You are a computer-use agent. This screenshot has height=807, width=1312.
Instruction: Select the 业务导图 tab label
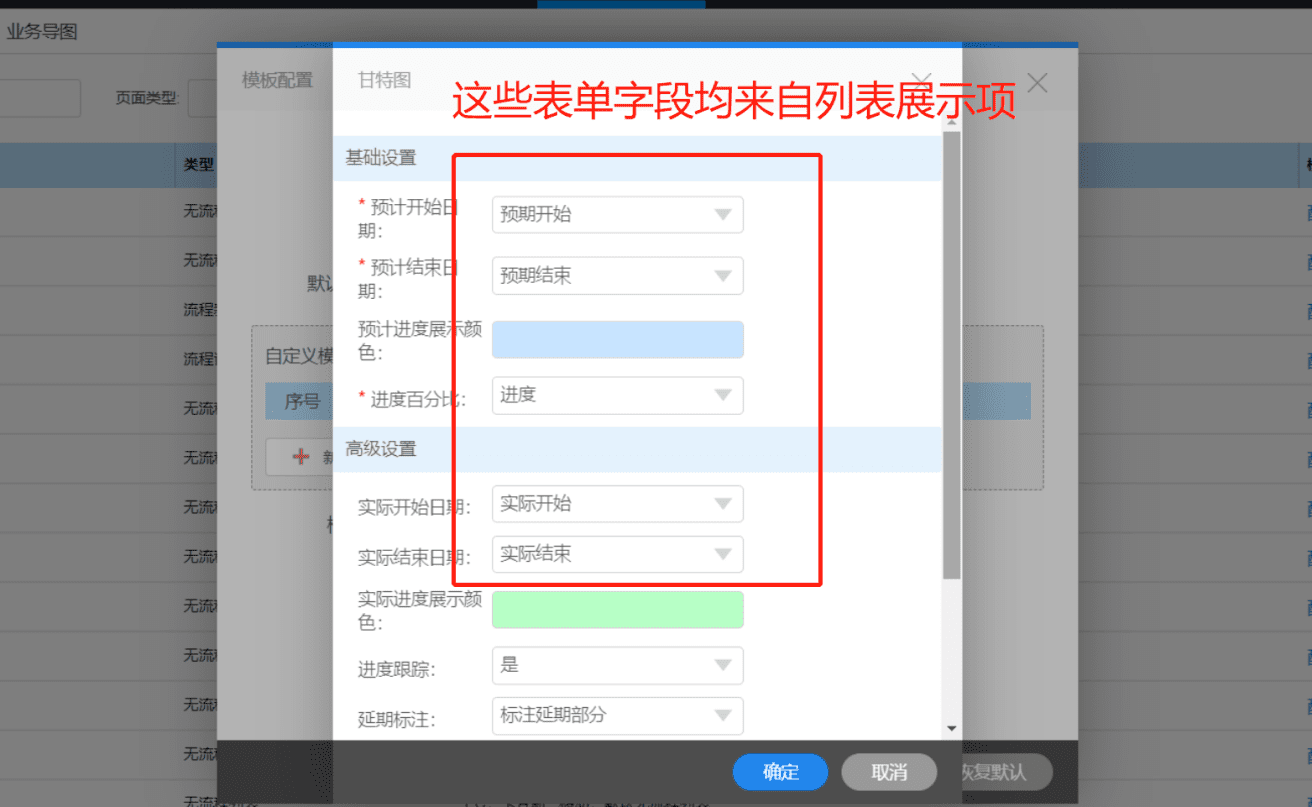41,32
